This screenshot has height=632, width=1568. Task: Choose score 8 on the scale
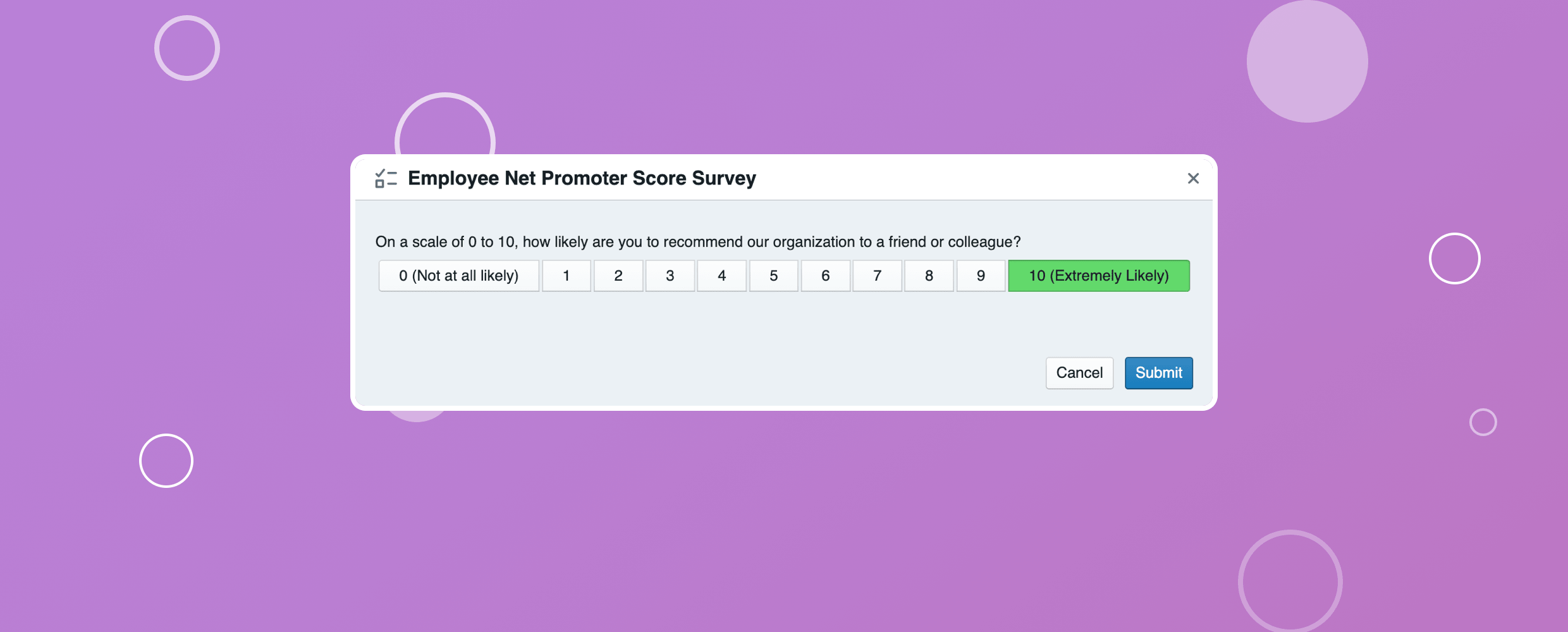tap(929, 276)
